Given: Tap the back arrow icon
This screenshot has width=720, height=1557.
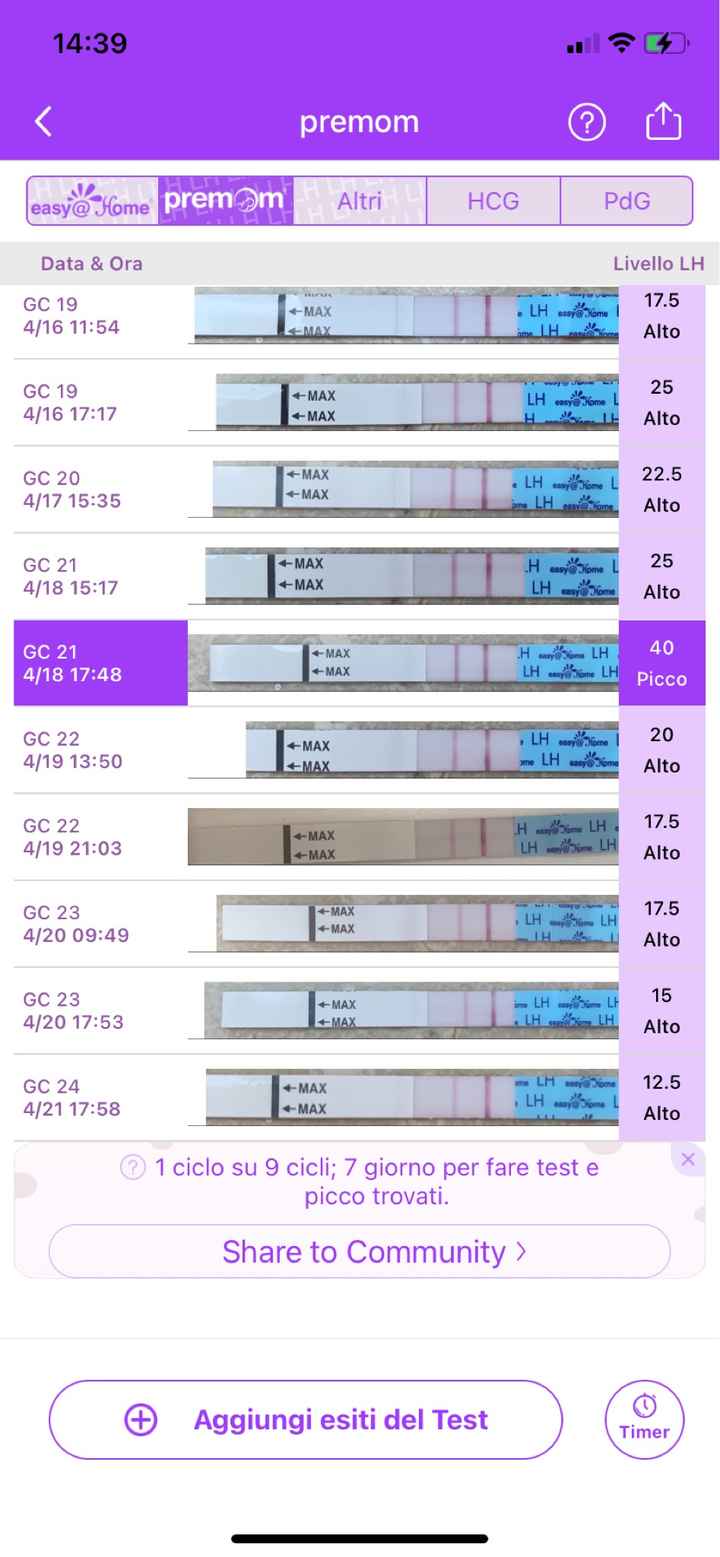Looking at the screenshot, I should [43, 122].
